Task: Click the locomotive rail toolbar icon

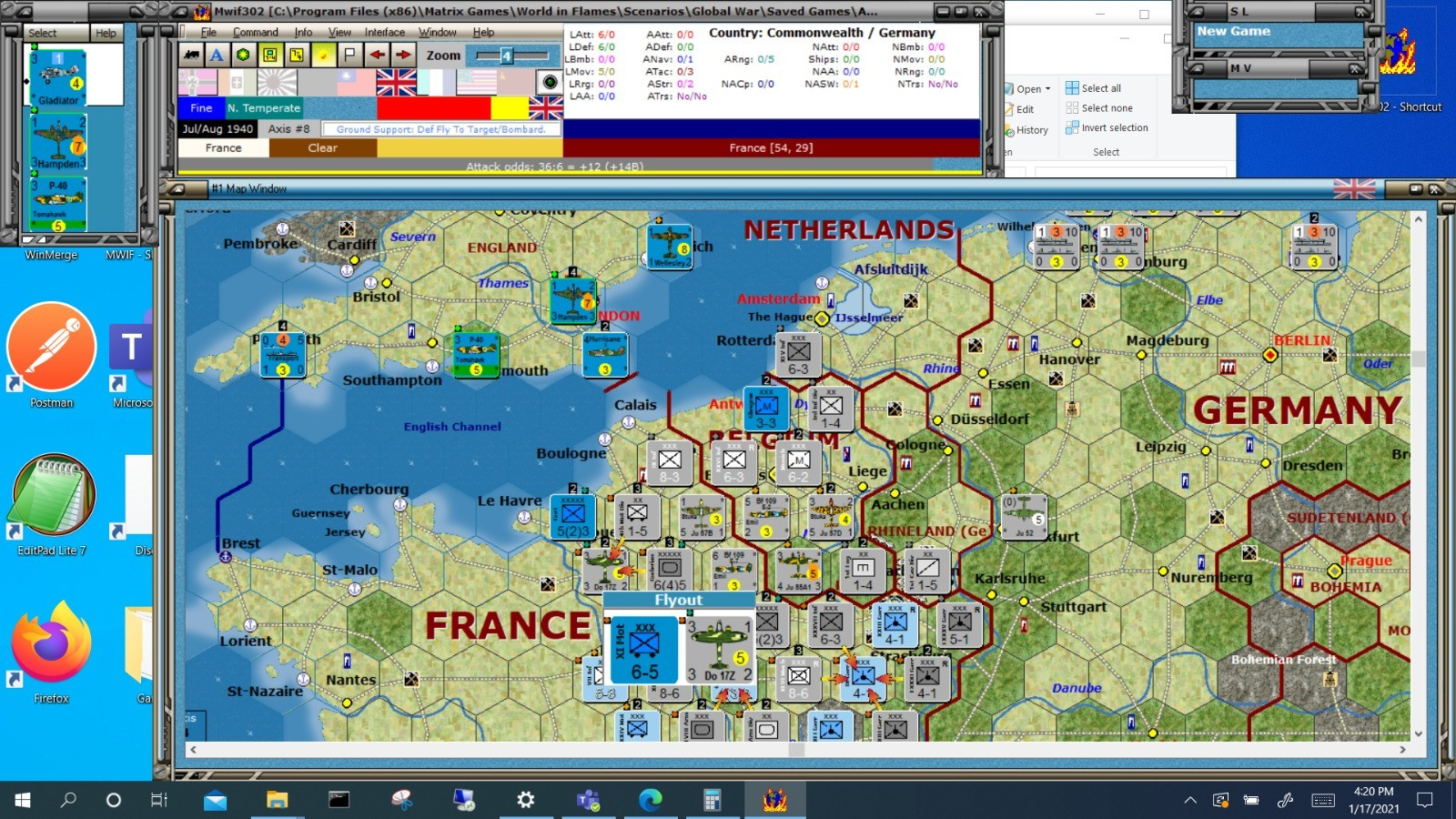Action: point(191,55)
